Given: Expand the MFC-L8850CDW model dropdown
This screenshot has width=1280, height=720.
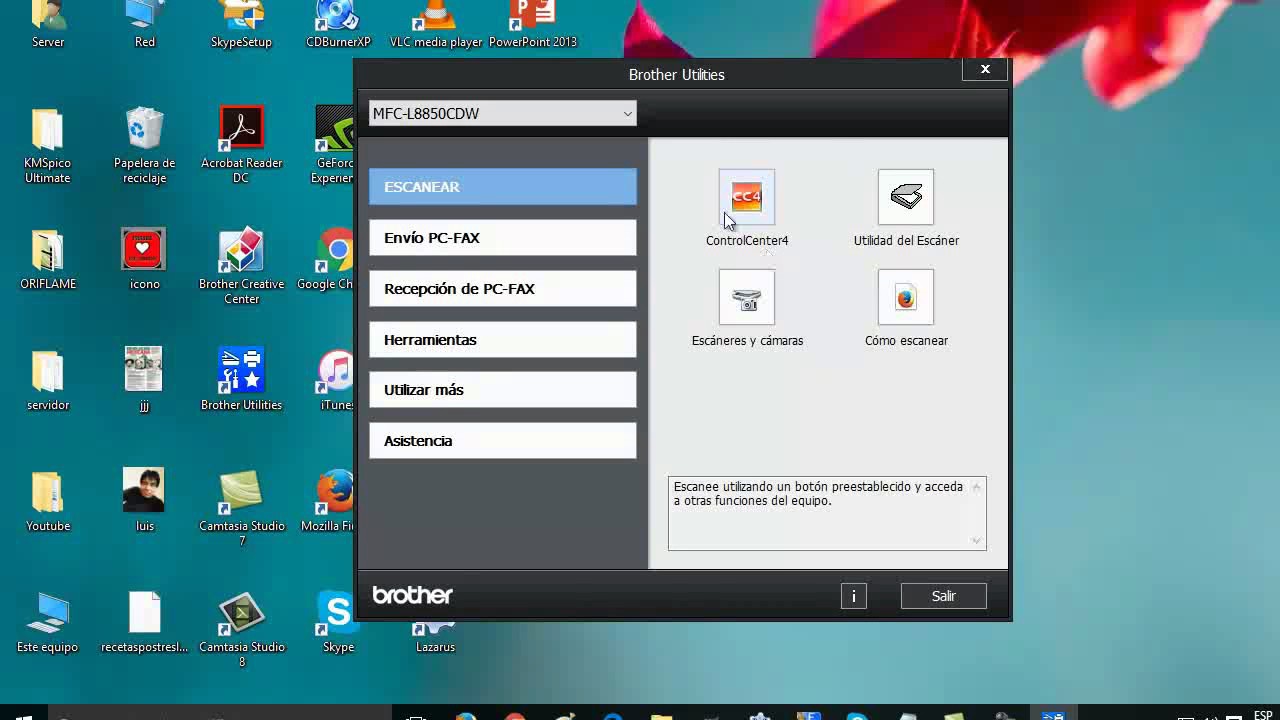Looking at the screenshot, I should (502, 113).
